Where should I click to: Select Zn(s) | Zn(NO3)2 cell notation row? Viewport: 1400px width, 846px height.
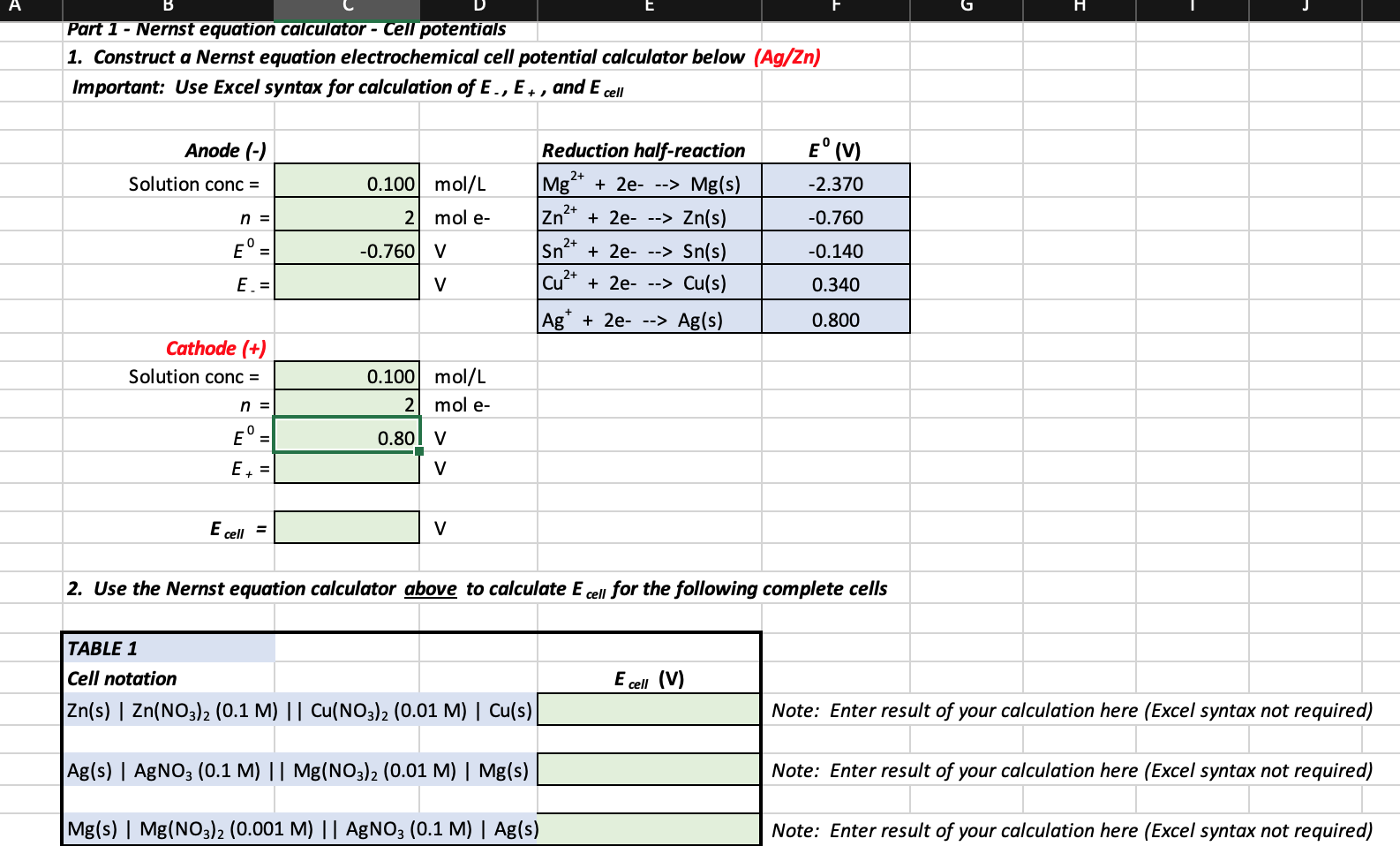(x=300, y=710)
